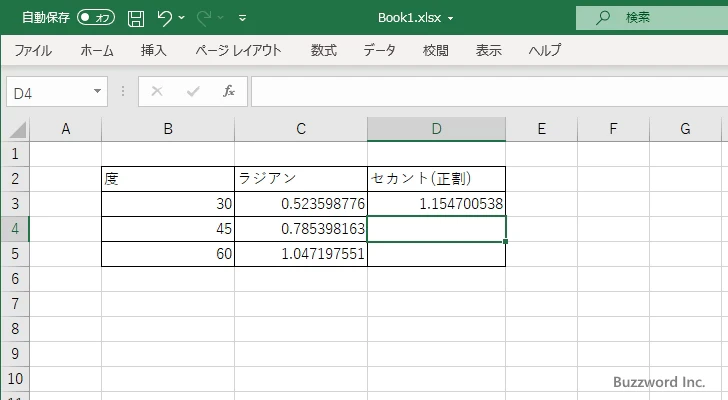Select column D header
Screen dimensions: 728x400
[x=436, y=129]
